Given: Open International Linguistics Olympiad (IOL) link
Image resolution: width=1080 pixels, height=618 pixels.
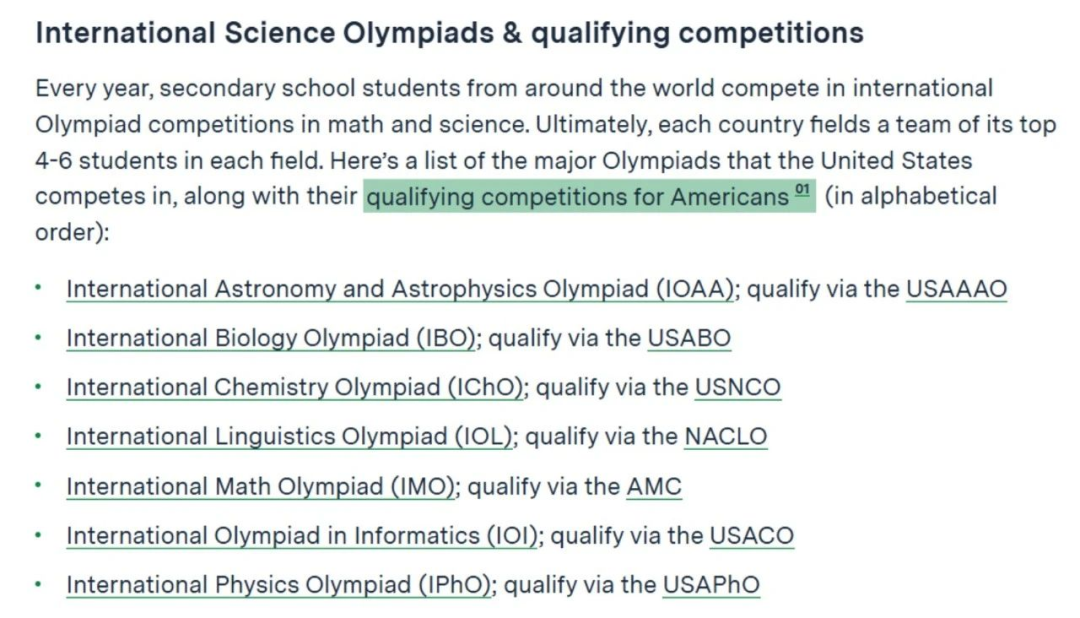Looking at the screenshot, I should click(x=290, y=436).
